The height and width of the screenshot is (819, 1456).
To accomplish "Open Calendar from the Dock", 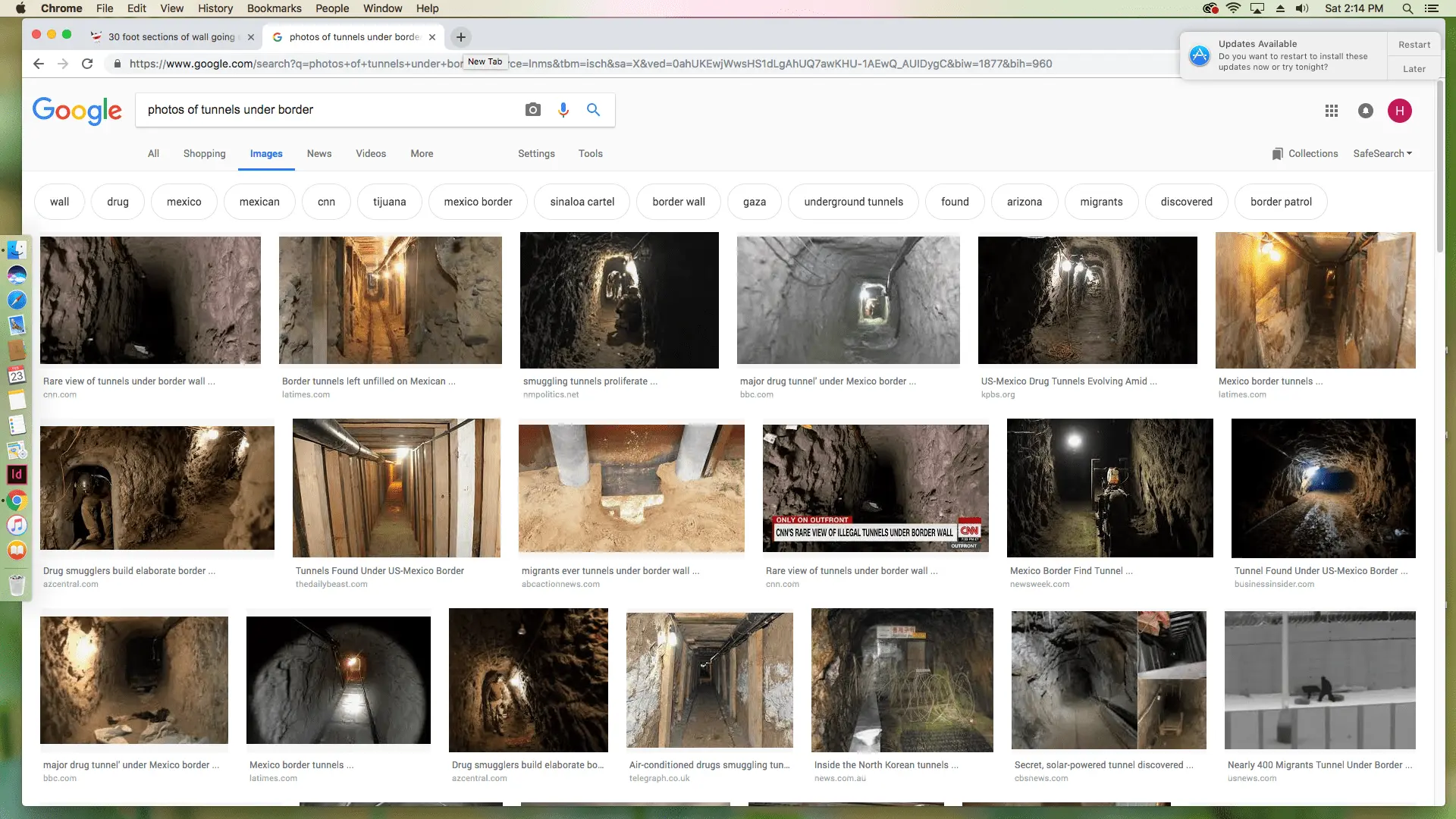I will [x=17, y=375].
